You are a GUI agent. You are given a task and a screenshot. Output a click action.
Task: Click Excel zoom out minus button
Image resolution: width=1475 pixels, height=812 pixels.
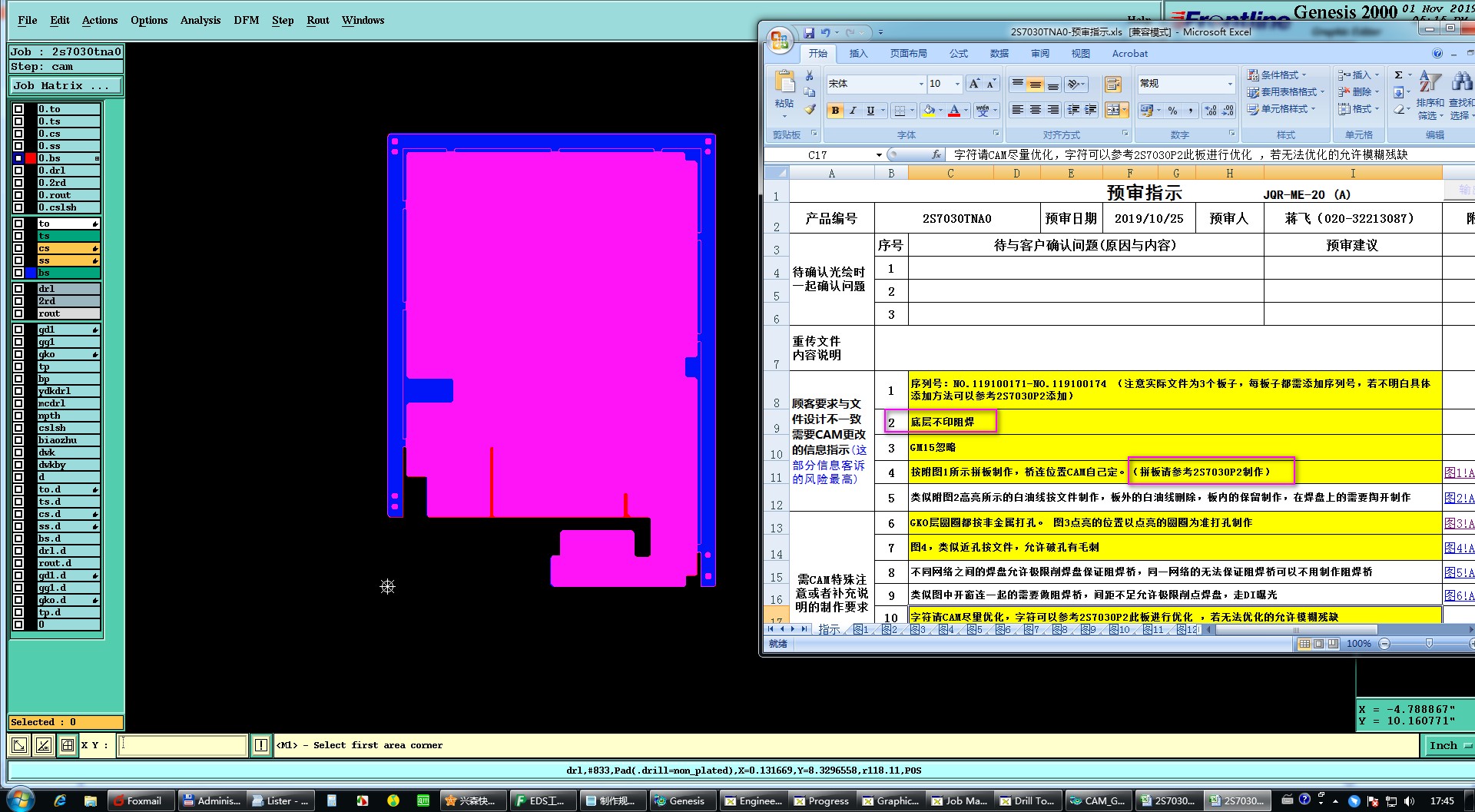[1384, 644]
